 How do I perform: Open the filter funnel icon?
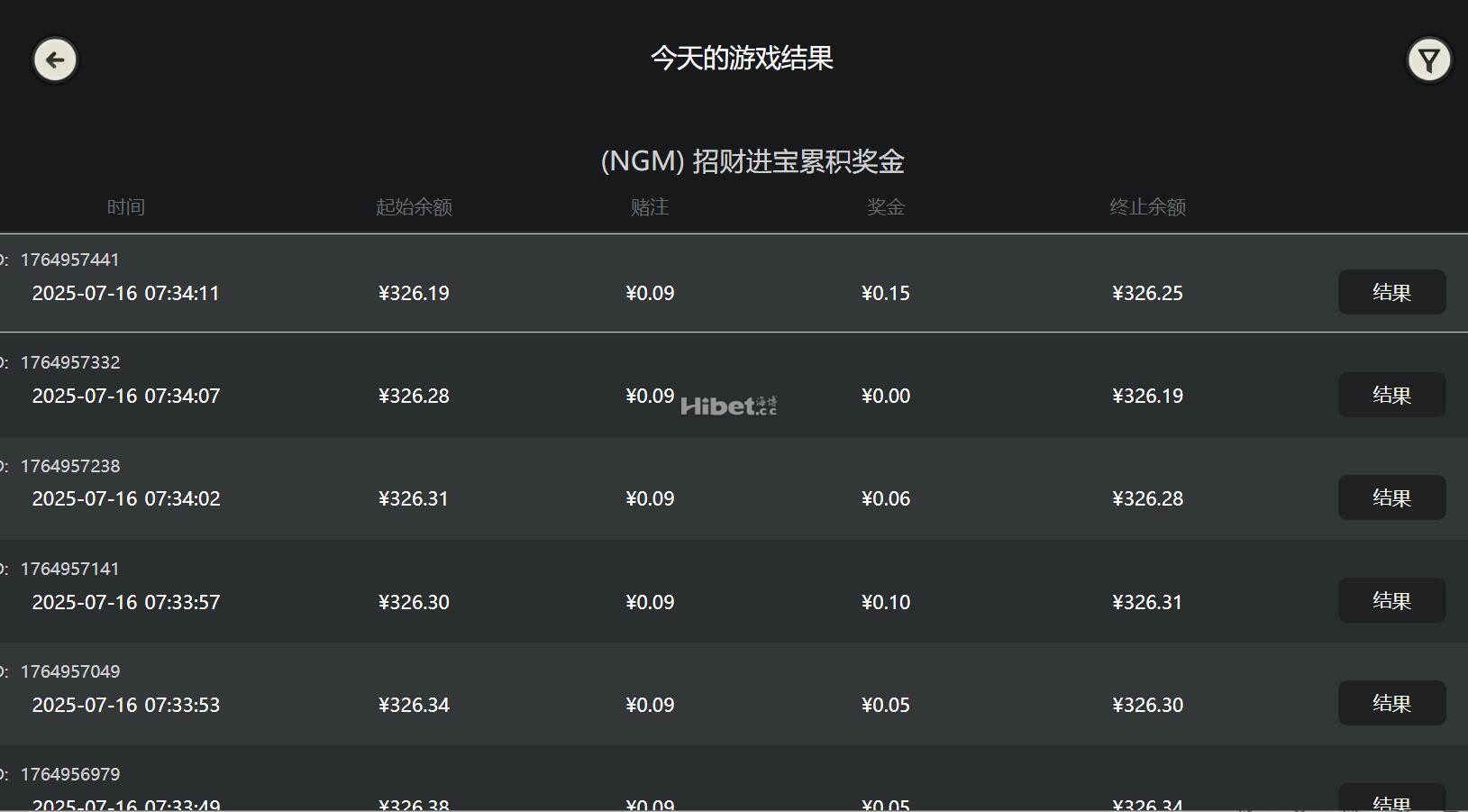click(1429, 60)
